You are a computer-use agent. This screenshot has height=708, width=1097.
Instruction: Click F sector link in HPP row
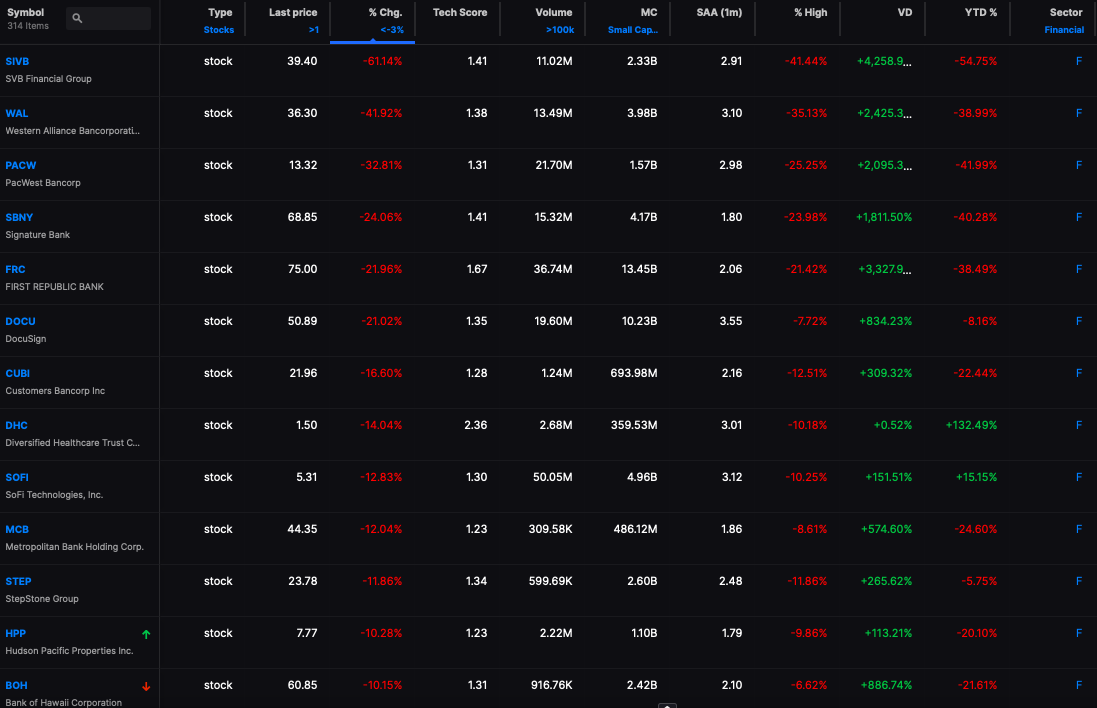(x=1079, y=633)
